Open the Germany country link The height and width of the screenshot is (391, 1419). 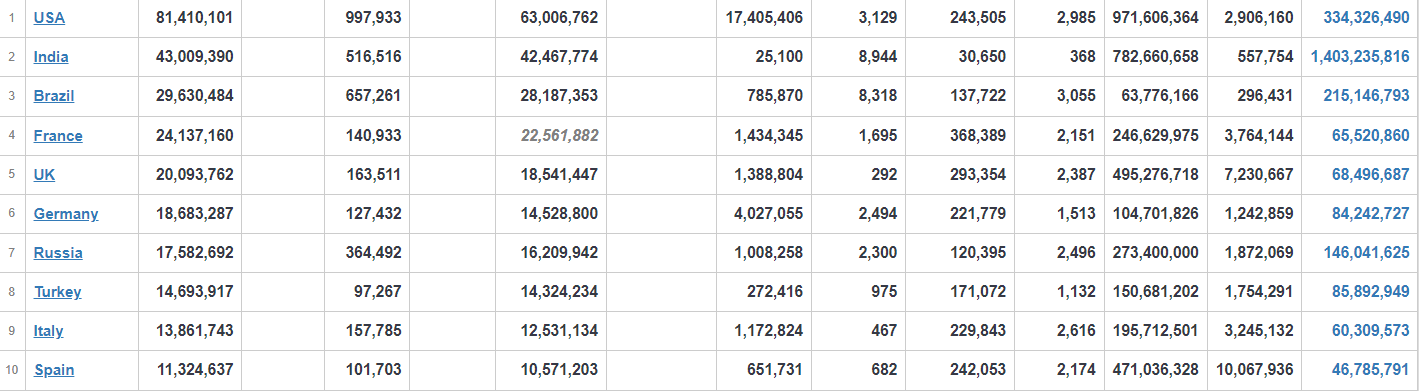point(66,214)
